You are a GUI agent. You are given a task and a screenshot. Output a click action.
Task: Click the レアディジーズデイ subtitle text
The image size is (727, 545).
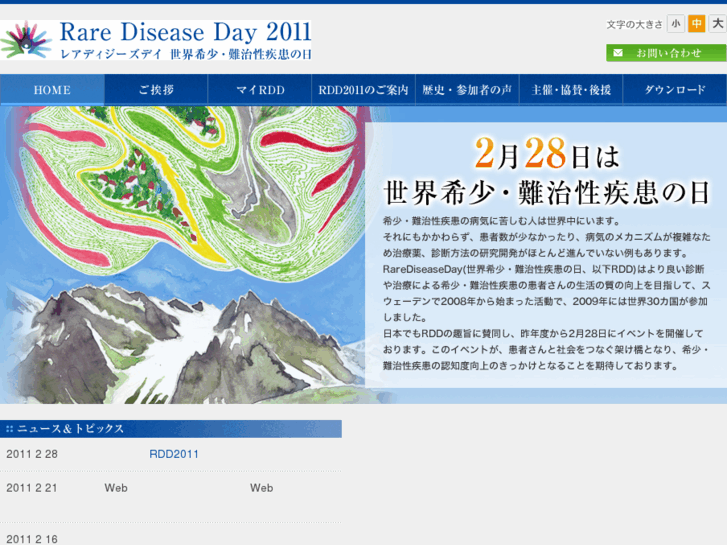pos(111,54)
